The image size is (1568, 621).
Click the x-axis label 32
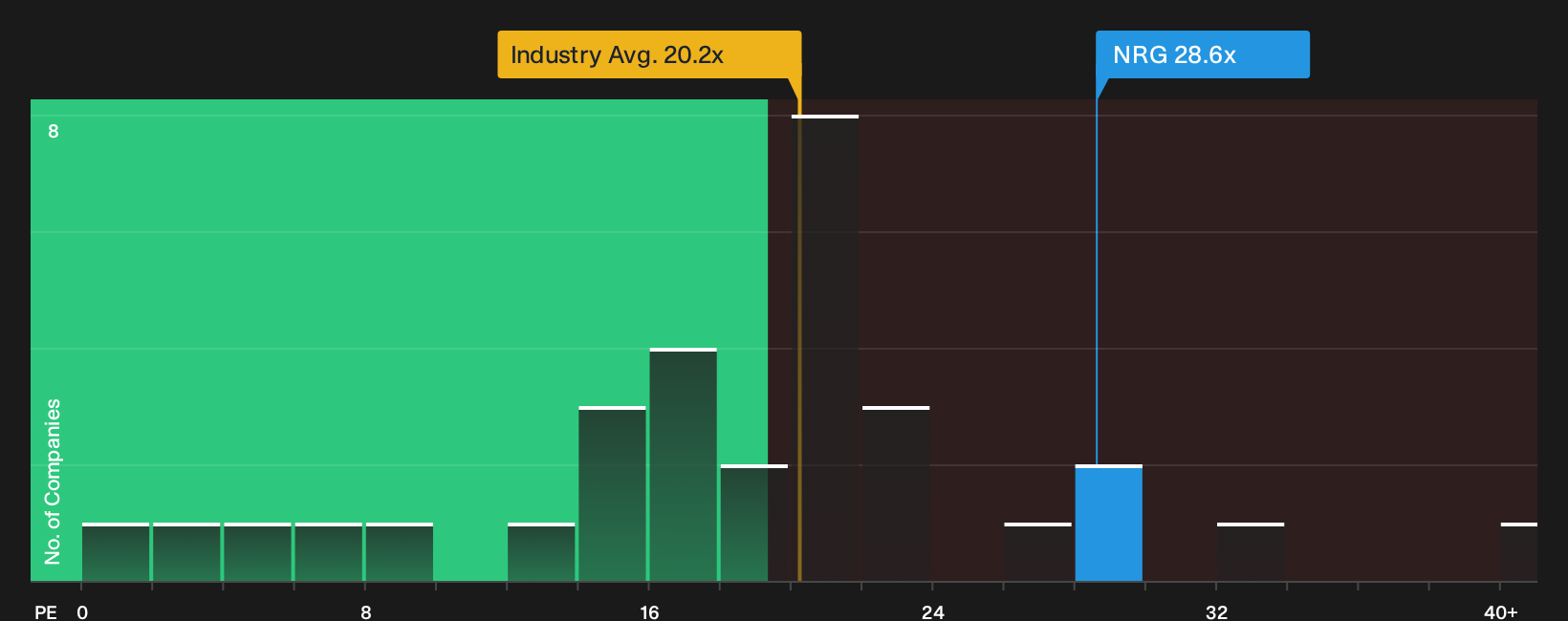coord(1216,611)
